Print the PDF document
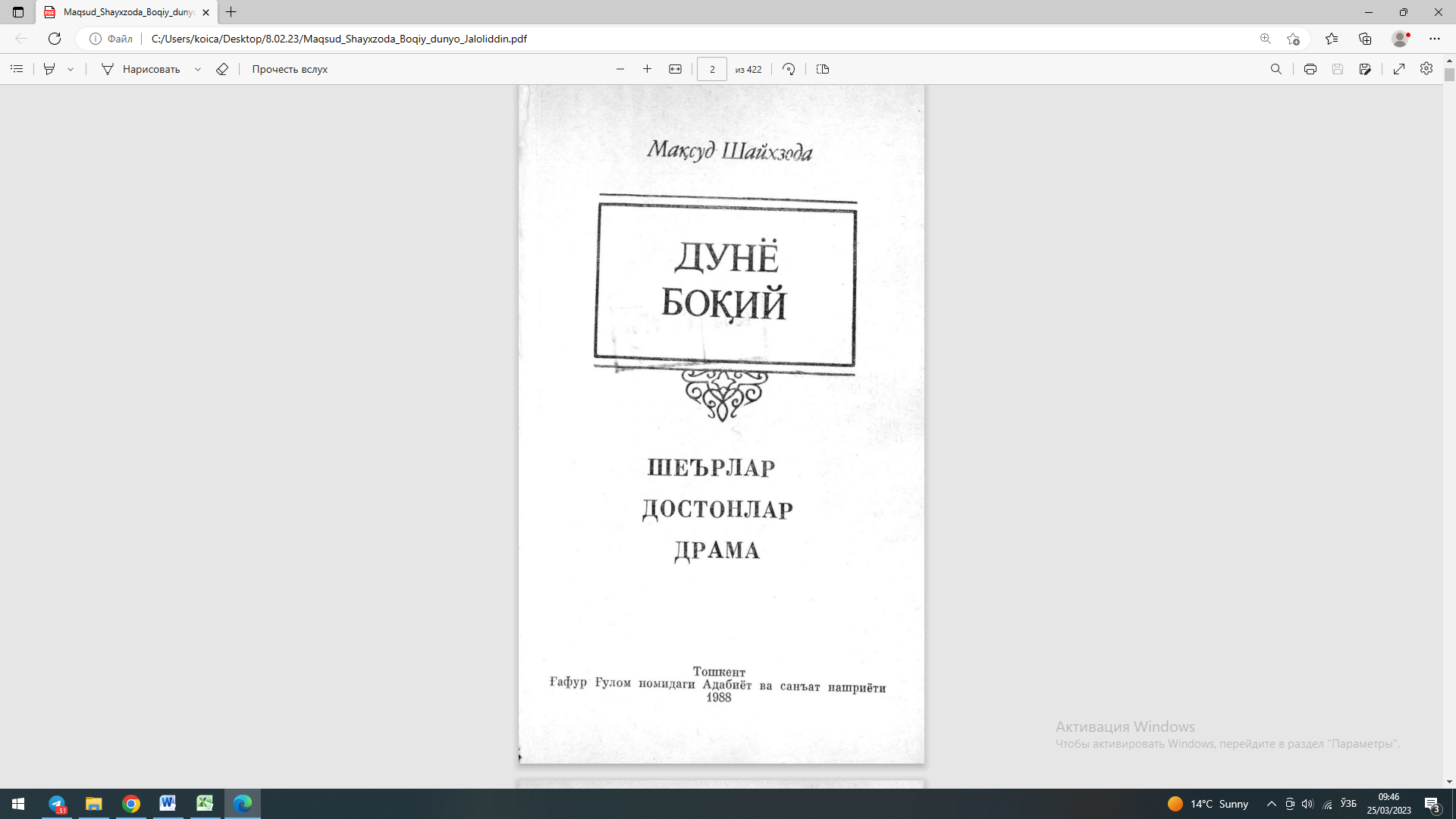The width and height of the screenshot is (1456, 819). coord(1310,69)
